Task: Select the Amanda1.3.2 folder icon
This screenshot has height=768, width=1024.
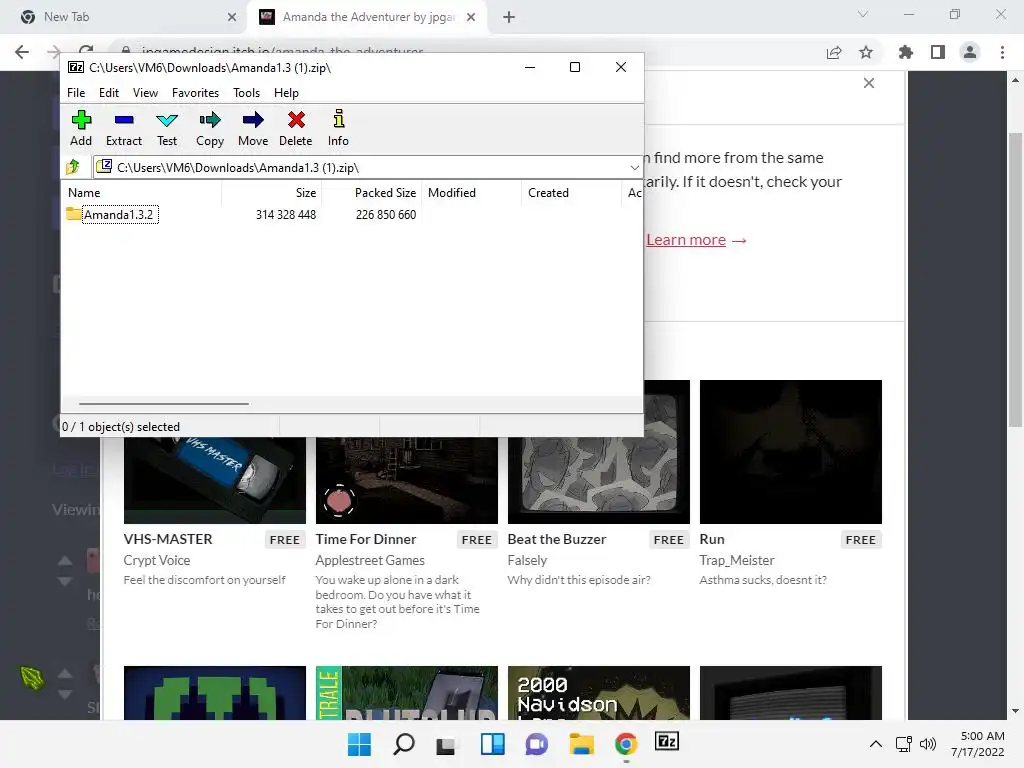Action: click(x=73, y=214)
